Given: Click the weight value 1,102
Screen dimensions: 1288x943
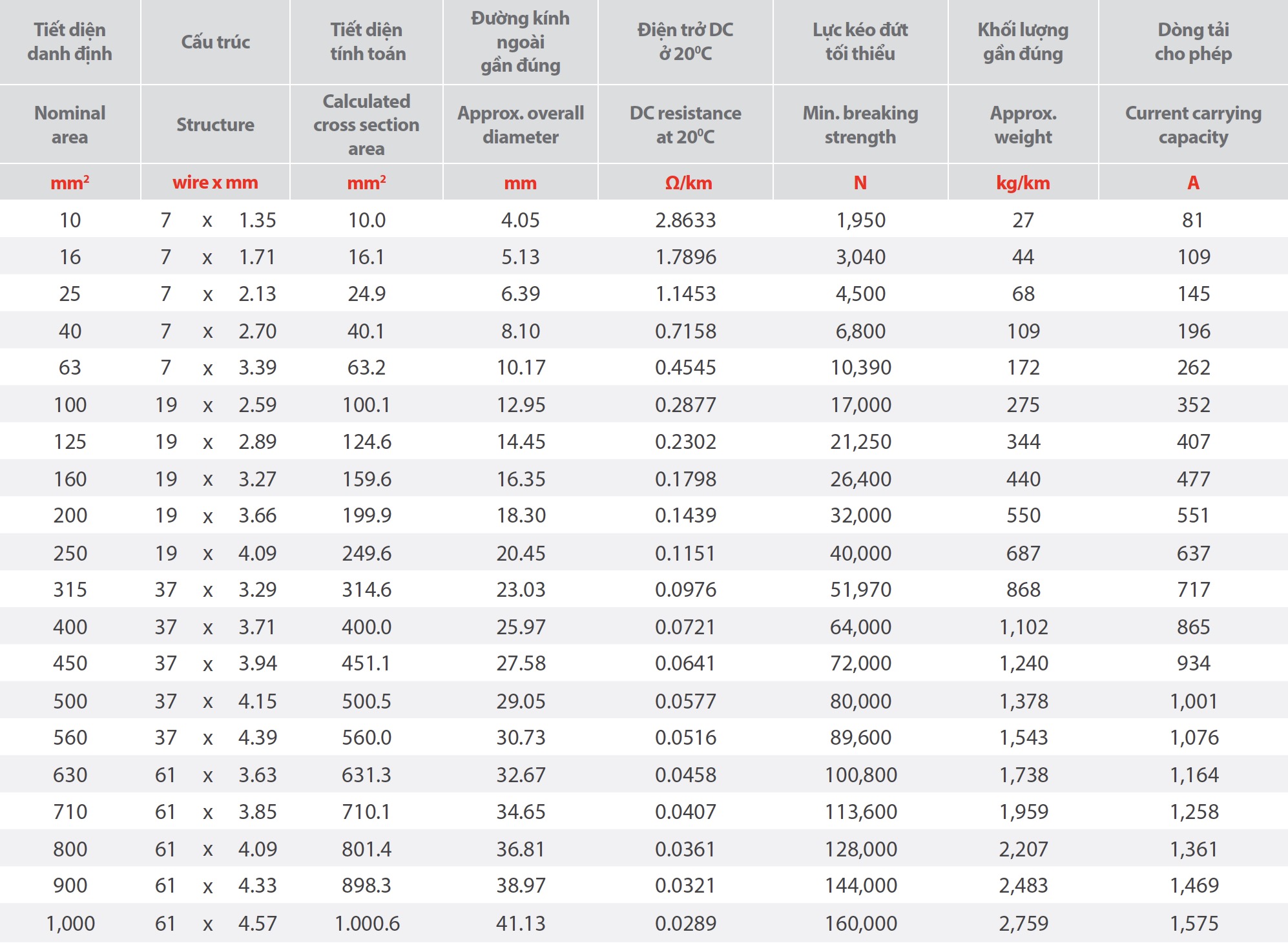Looking at the screenshot, I should coord(1023,627).
